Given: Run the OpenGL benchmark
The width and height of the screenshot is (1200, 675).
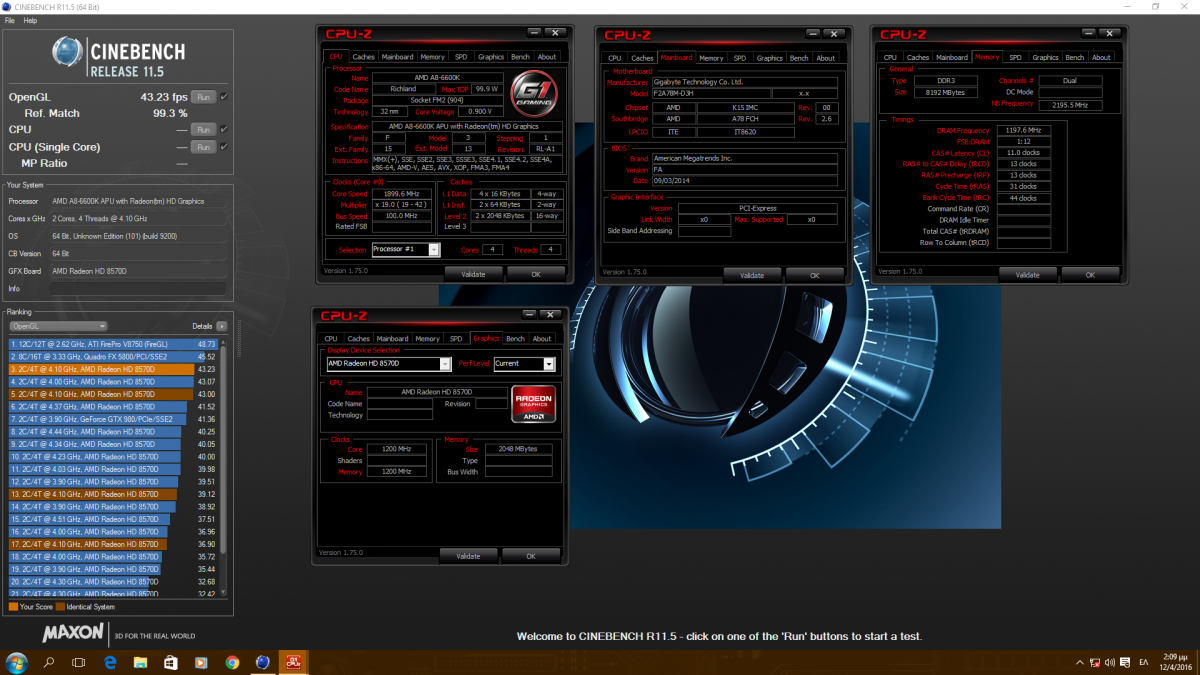Looking at the screenshot, I should click(x=203, y=97).
